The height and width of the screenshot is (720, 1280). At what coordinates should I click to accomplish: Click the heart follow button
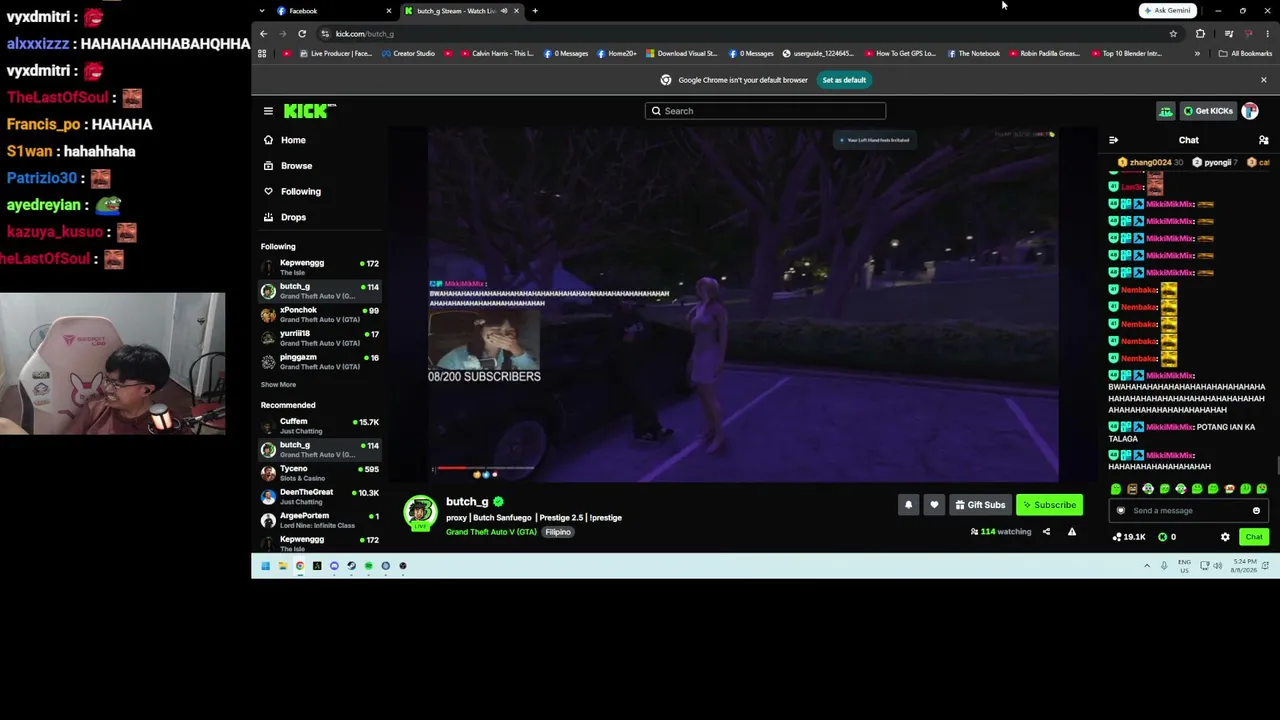934,505
